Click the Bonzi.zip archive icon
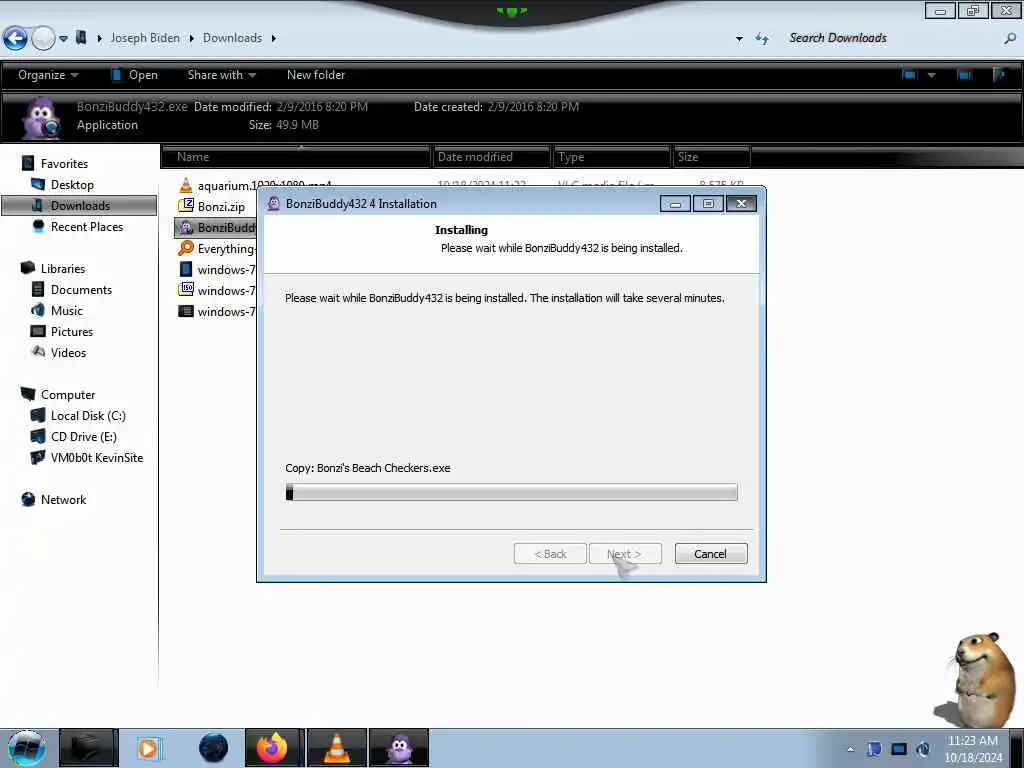This screenshot has height=768, width=1024. [186, 206]
